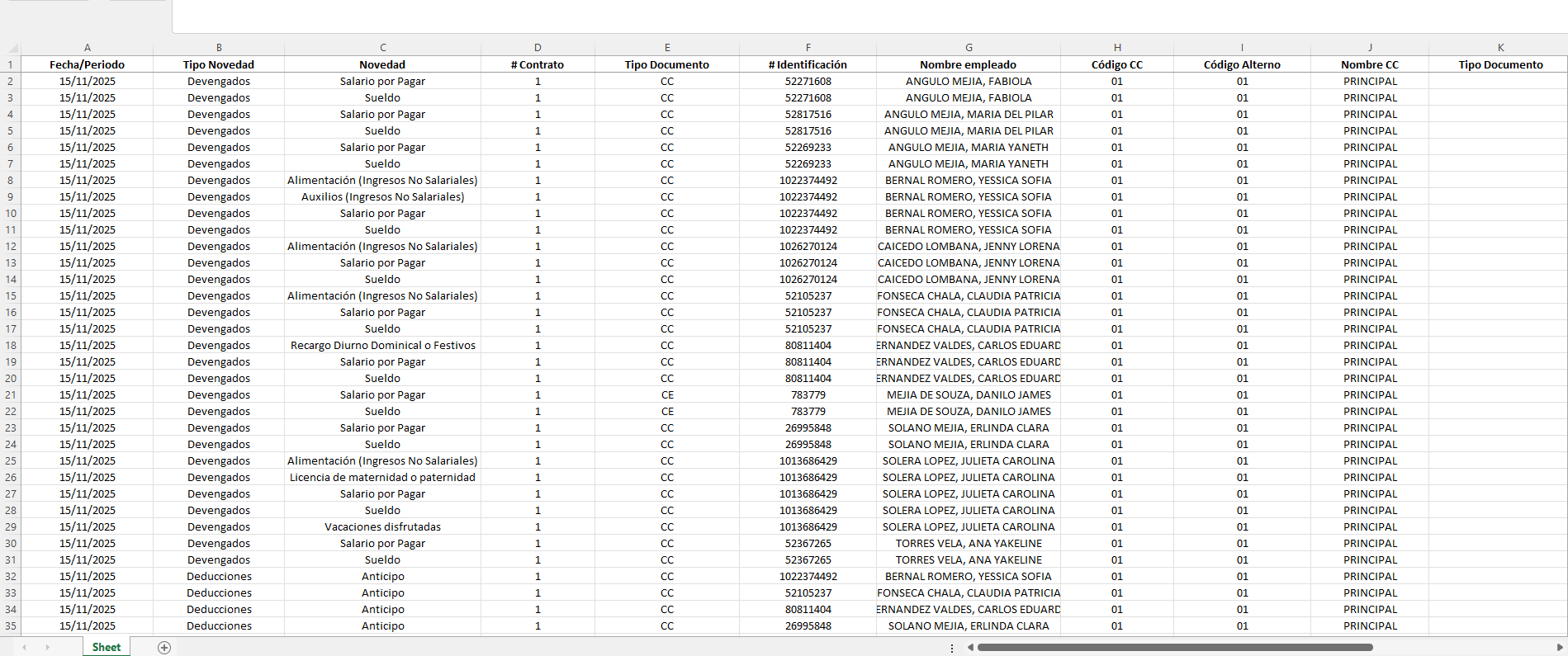Image resolution: width=1568 pixels, height=656 pixels.
Task: Click the scrollbar resize dots handle
Action: tap(952, 648)
